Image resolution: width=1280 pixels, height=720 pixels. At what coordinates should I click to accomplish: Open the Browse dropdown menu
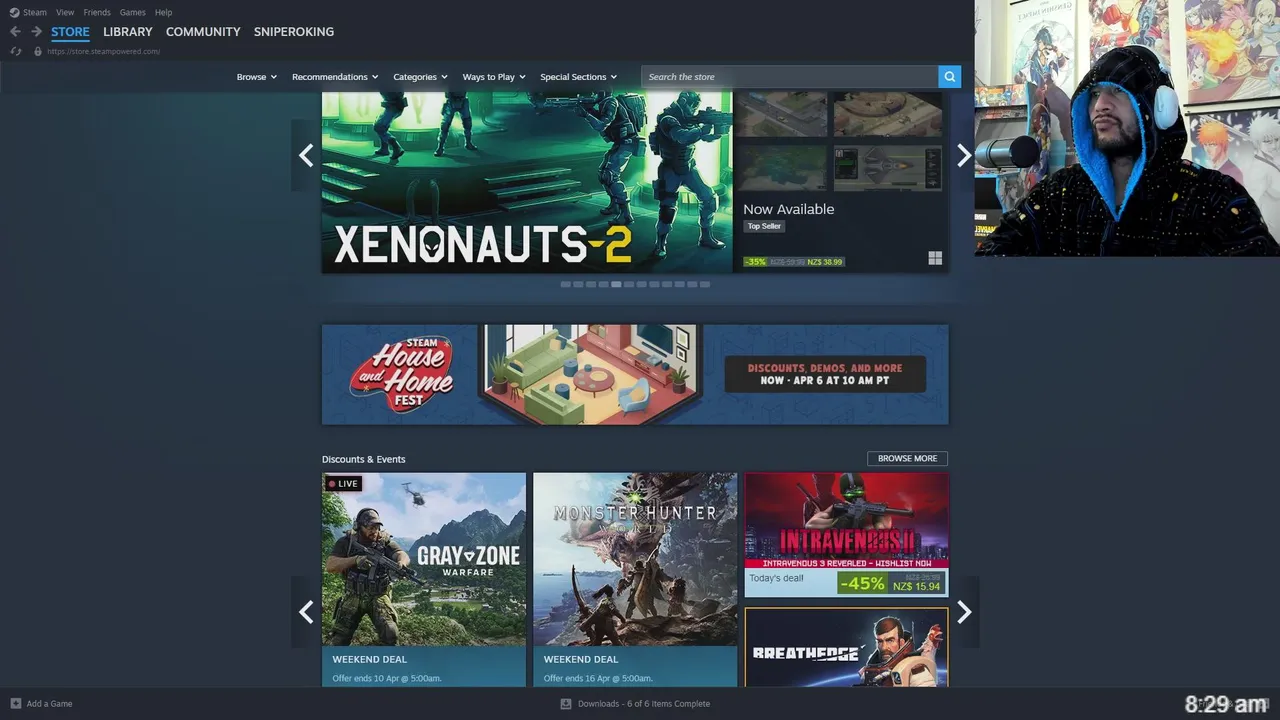coord(257,77)
